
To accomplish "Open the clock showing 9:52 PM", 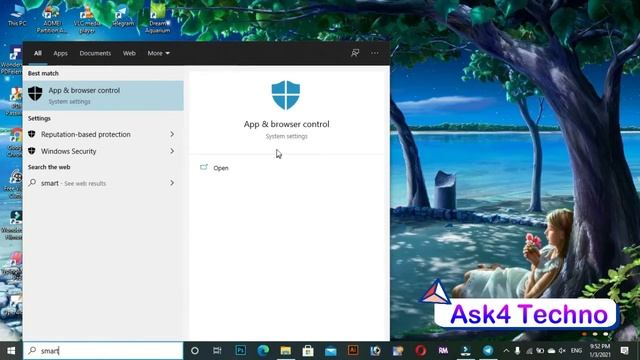I will [600, 351].
